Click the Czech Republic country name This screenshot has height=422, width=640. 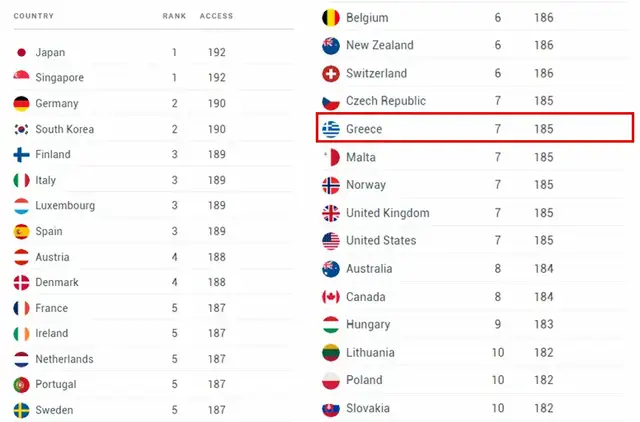(x=386, y=101)
